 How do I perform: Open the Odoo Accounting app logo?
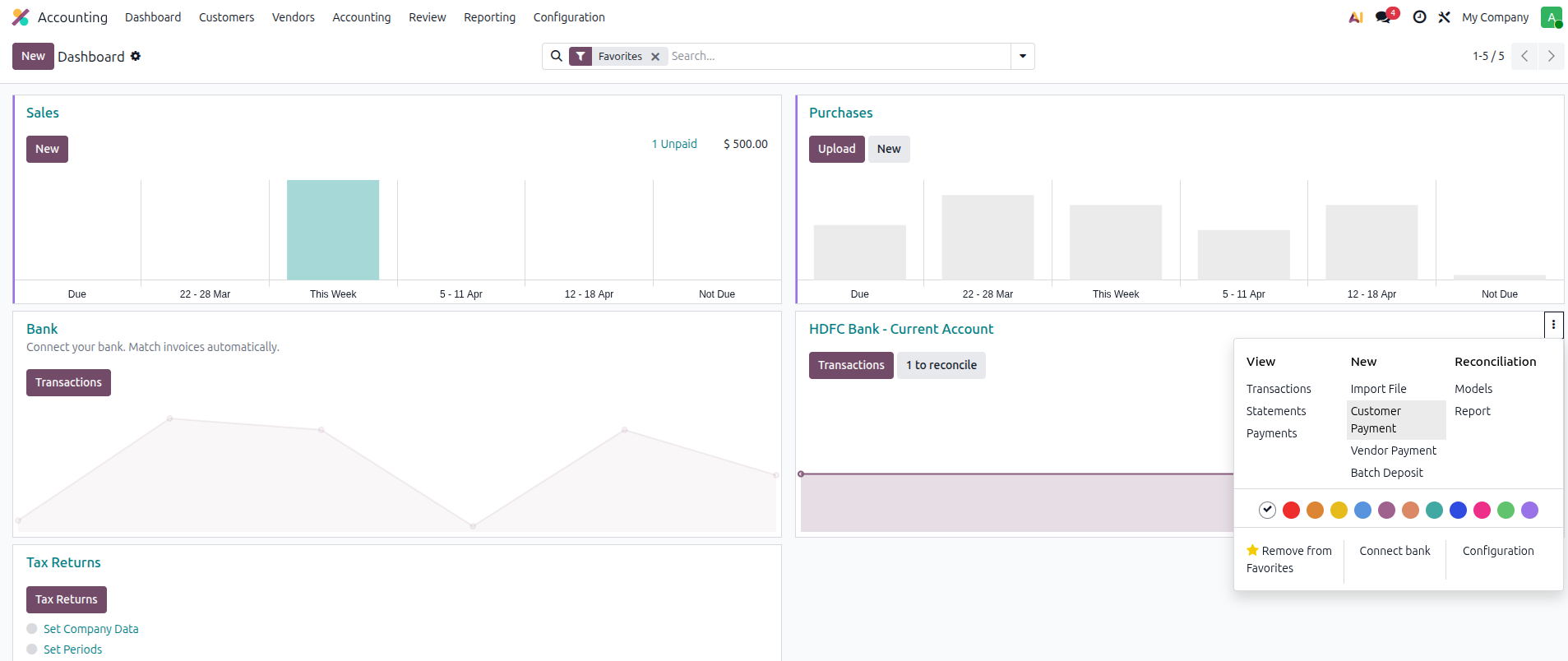[21, 17]
